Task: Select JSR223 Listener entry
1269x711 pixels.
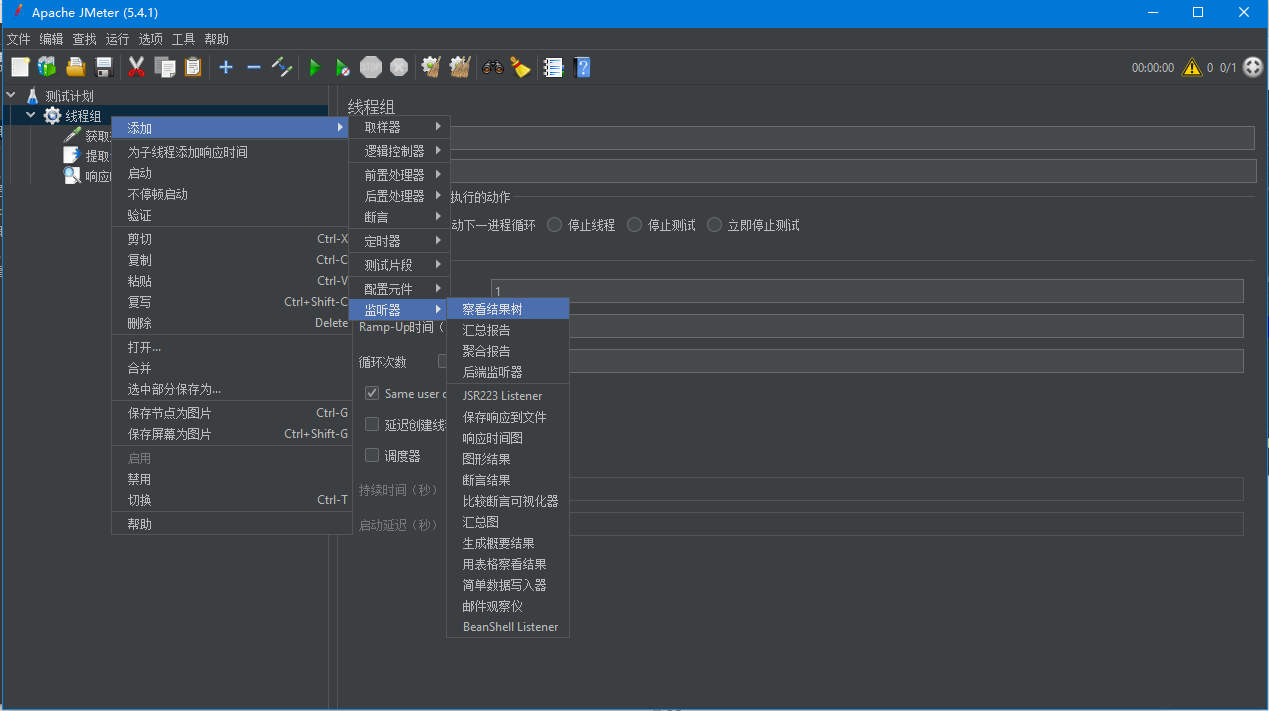Action: (508, 396)
